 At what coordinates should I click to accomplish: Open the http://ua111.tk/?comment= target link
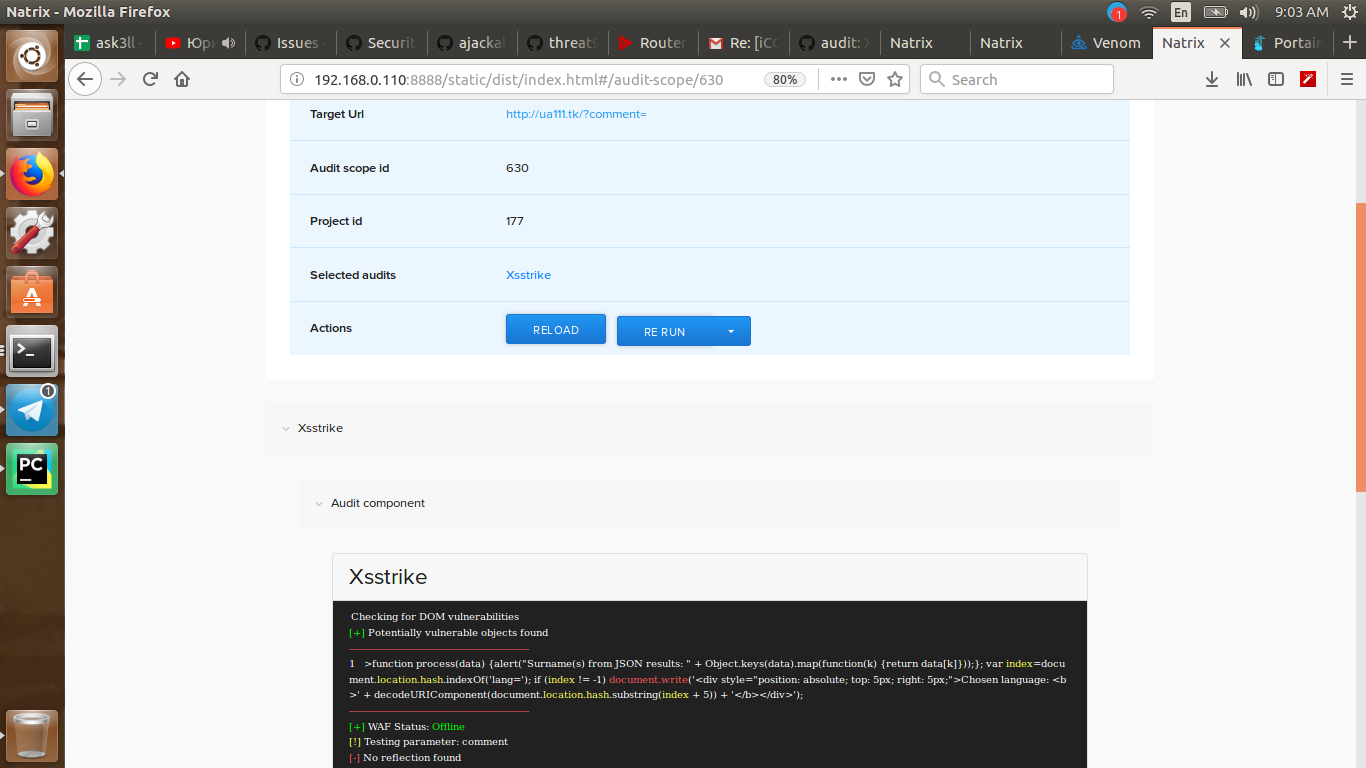pos(576,114)
